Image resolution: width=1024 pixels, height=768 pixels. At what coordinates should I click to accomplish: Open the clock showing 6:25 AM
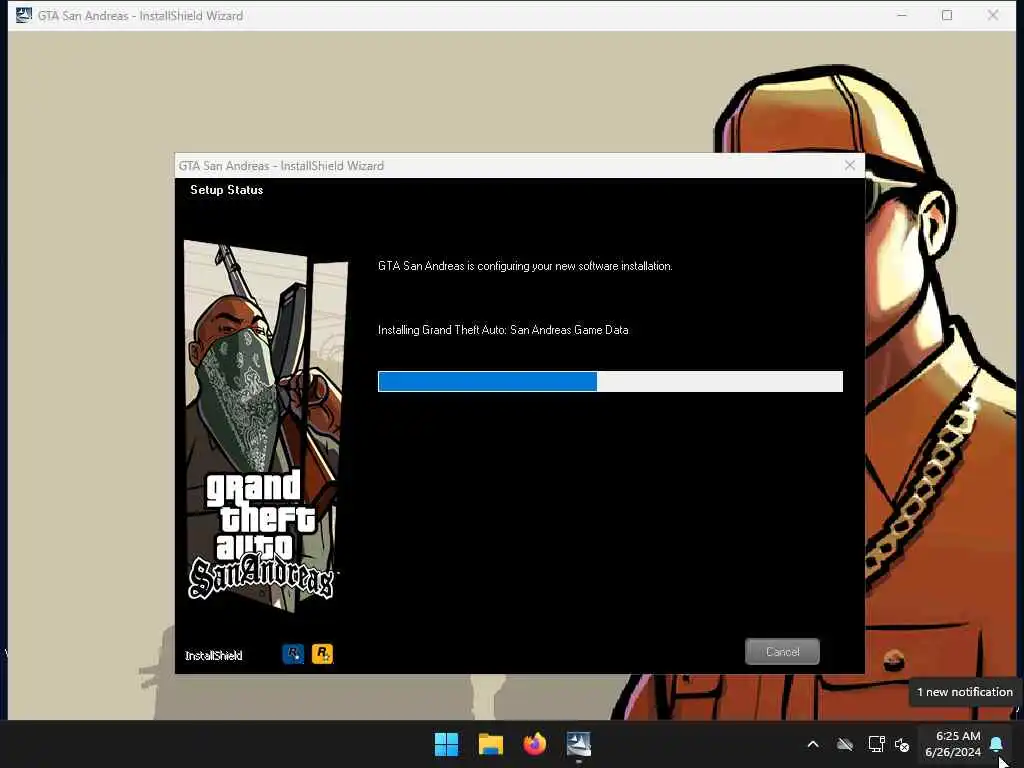click(953, 744)
